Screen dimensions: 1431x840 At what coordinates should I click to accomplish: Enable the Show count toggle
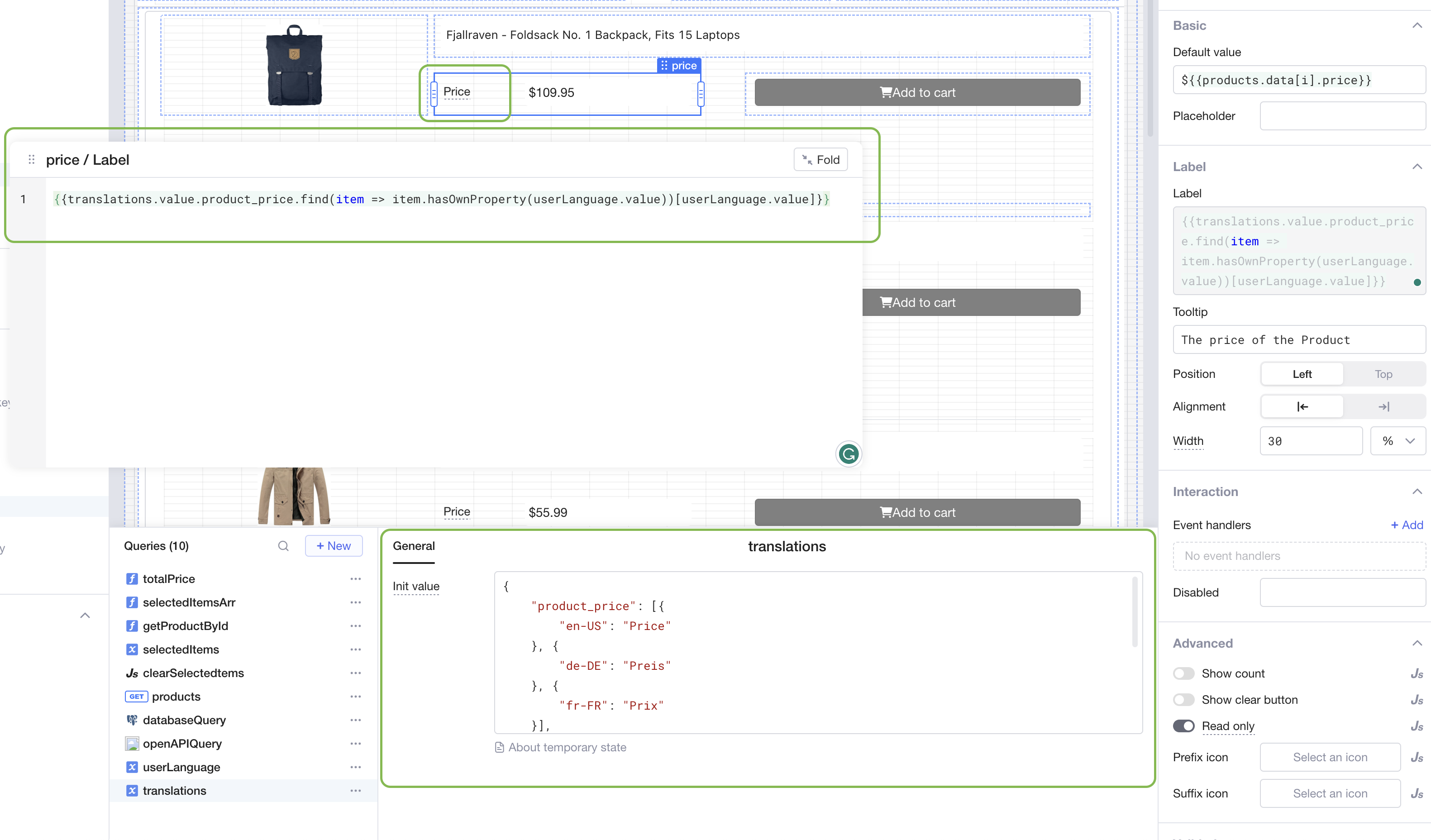[1183, 673]
